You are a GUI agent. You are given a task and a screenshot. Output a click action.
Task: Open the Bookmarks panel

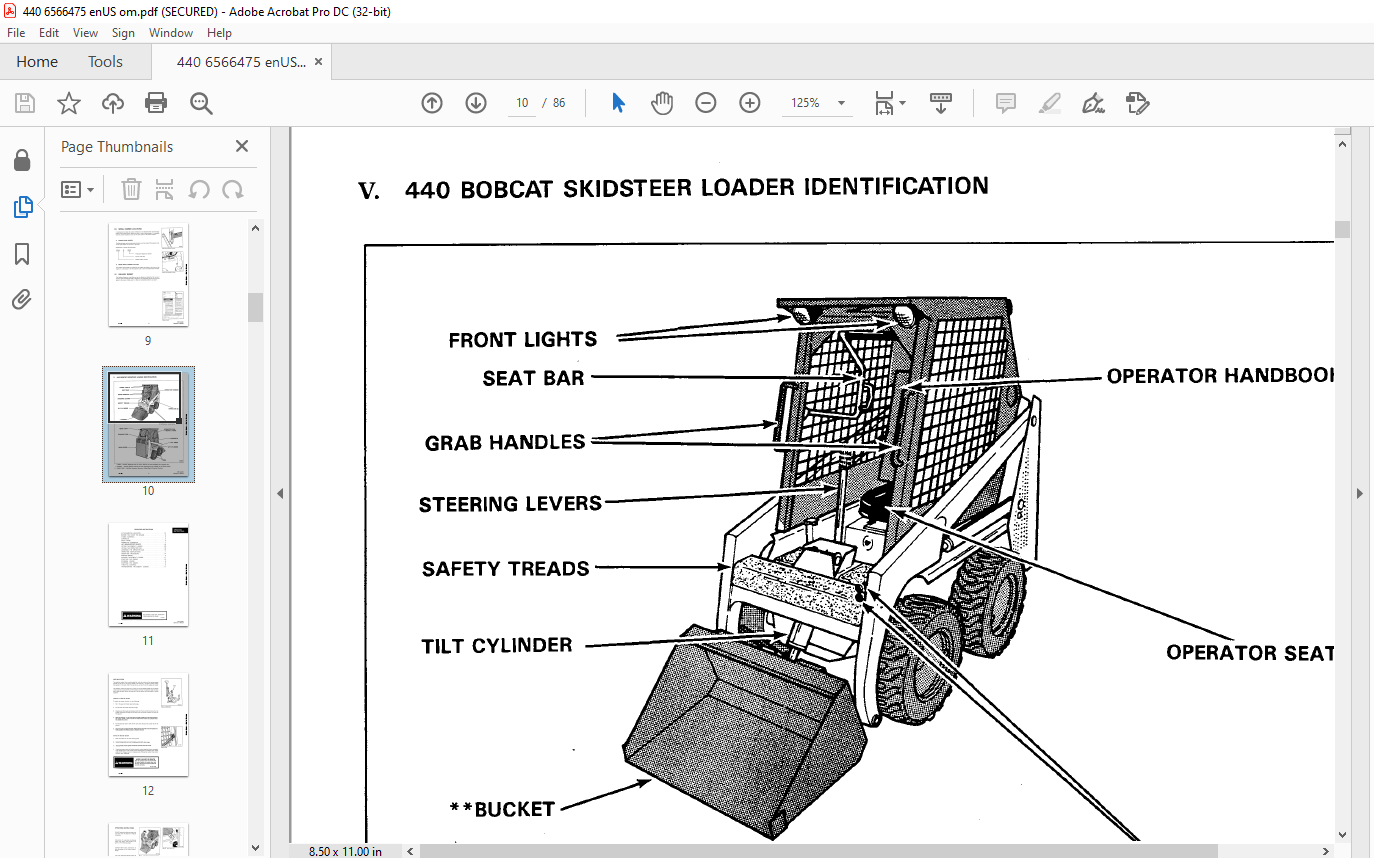click(x=22, y=254)
